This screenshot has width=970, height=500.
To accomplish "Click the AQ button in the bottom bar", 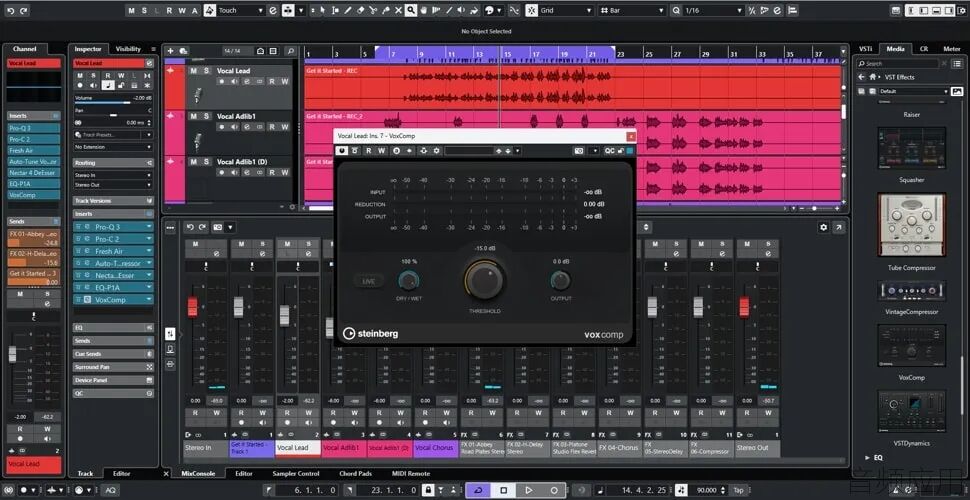I will tap(111, 490).
